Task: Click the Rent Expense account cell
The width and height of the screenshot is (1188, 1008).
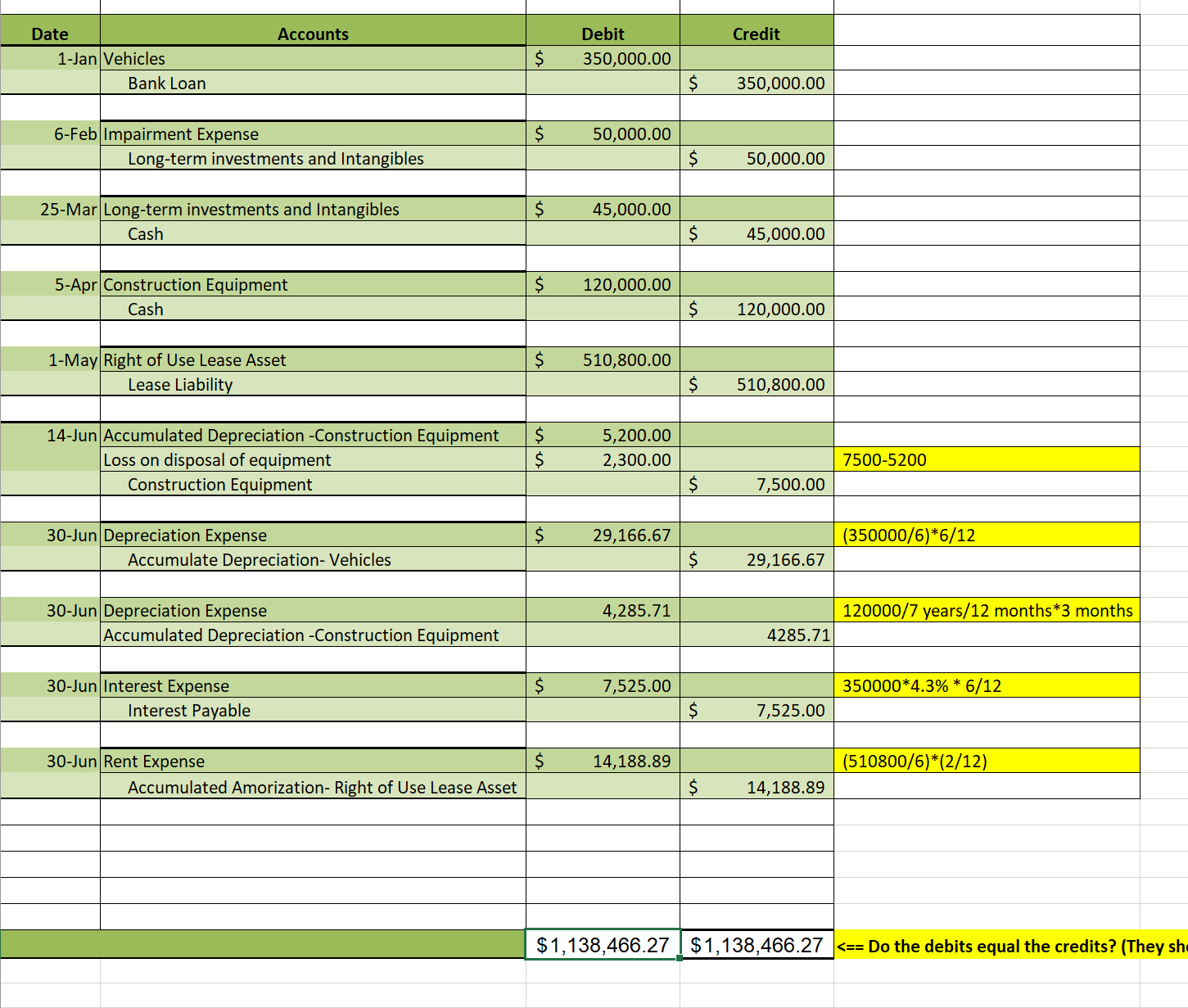Action: tap(313, 761)
